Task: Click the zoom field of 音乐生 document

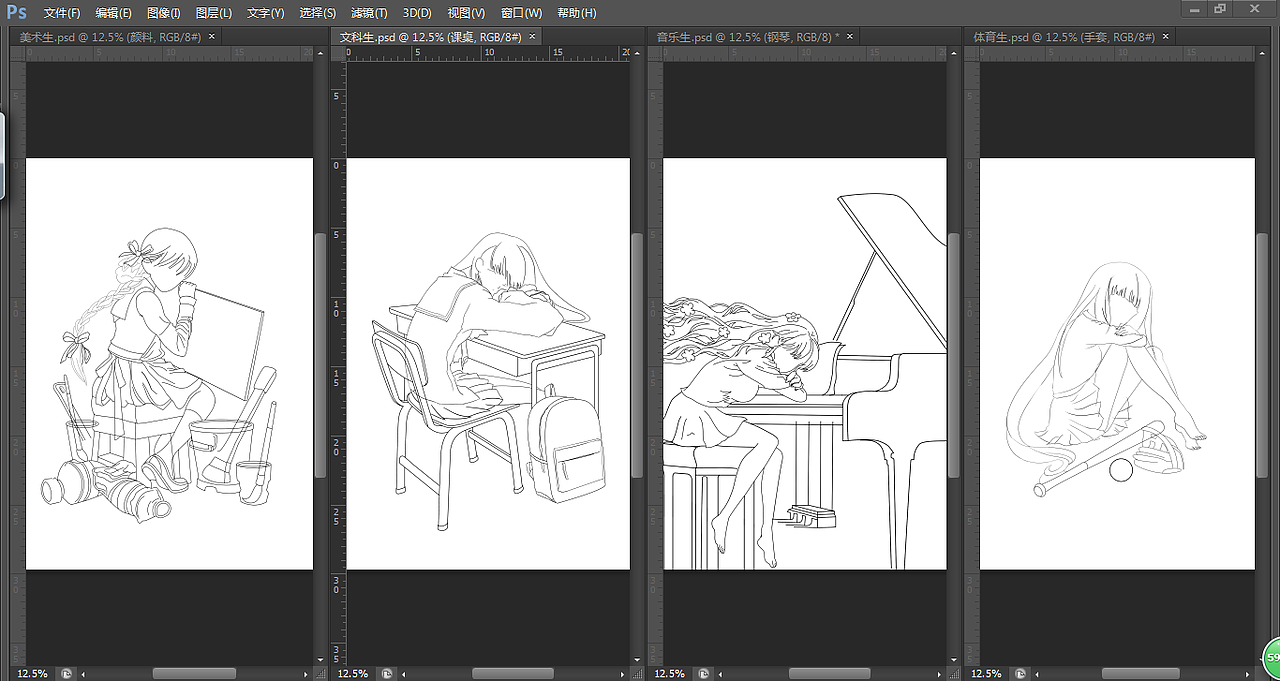Action: [669, 674]
